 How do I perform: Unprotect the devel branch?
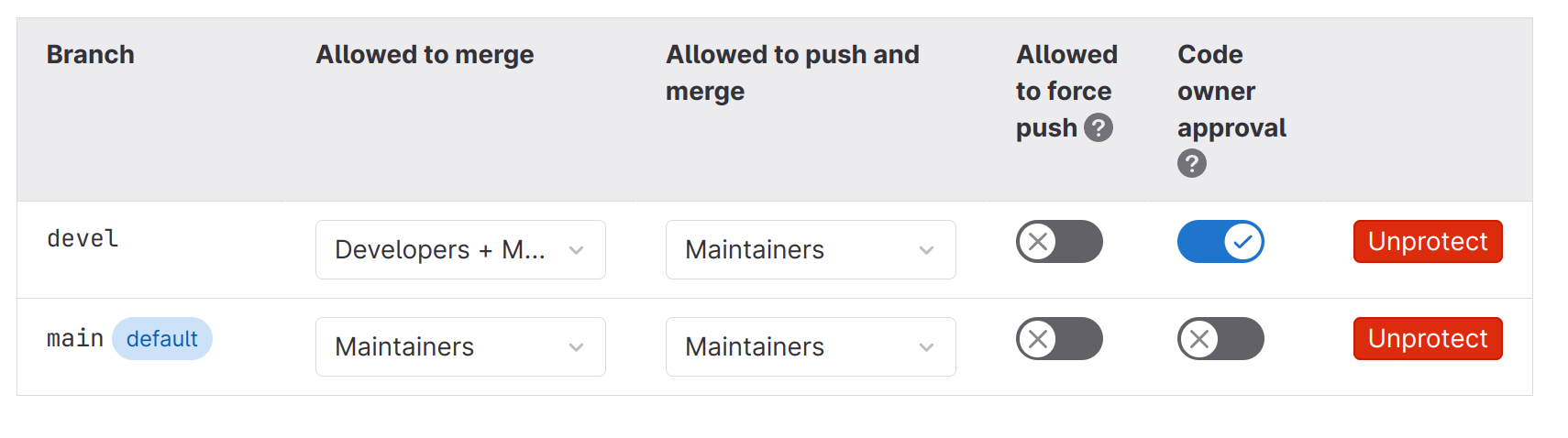[x=1427, y=242]
